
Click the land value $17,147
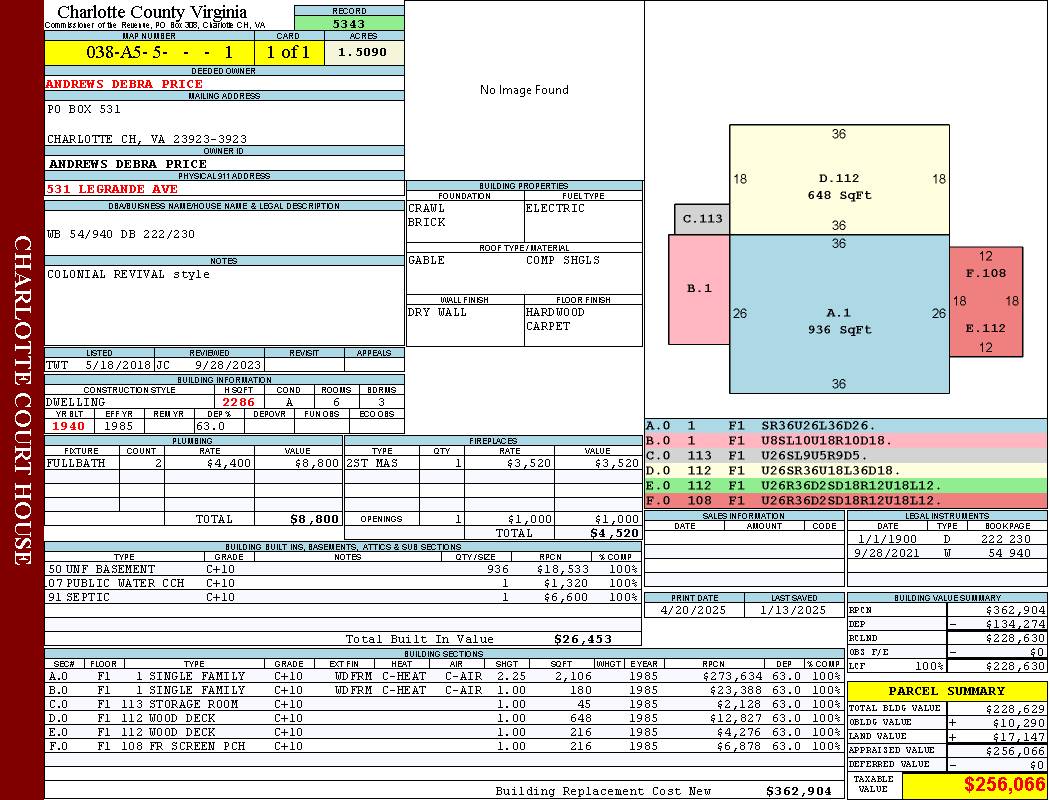pyautogui.click(x=1021, y=736)
